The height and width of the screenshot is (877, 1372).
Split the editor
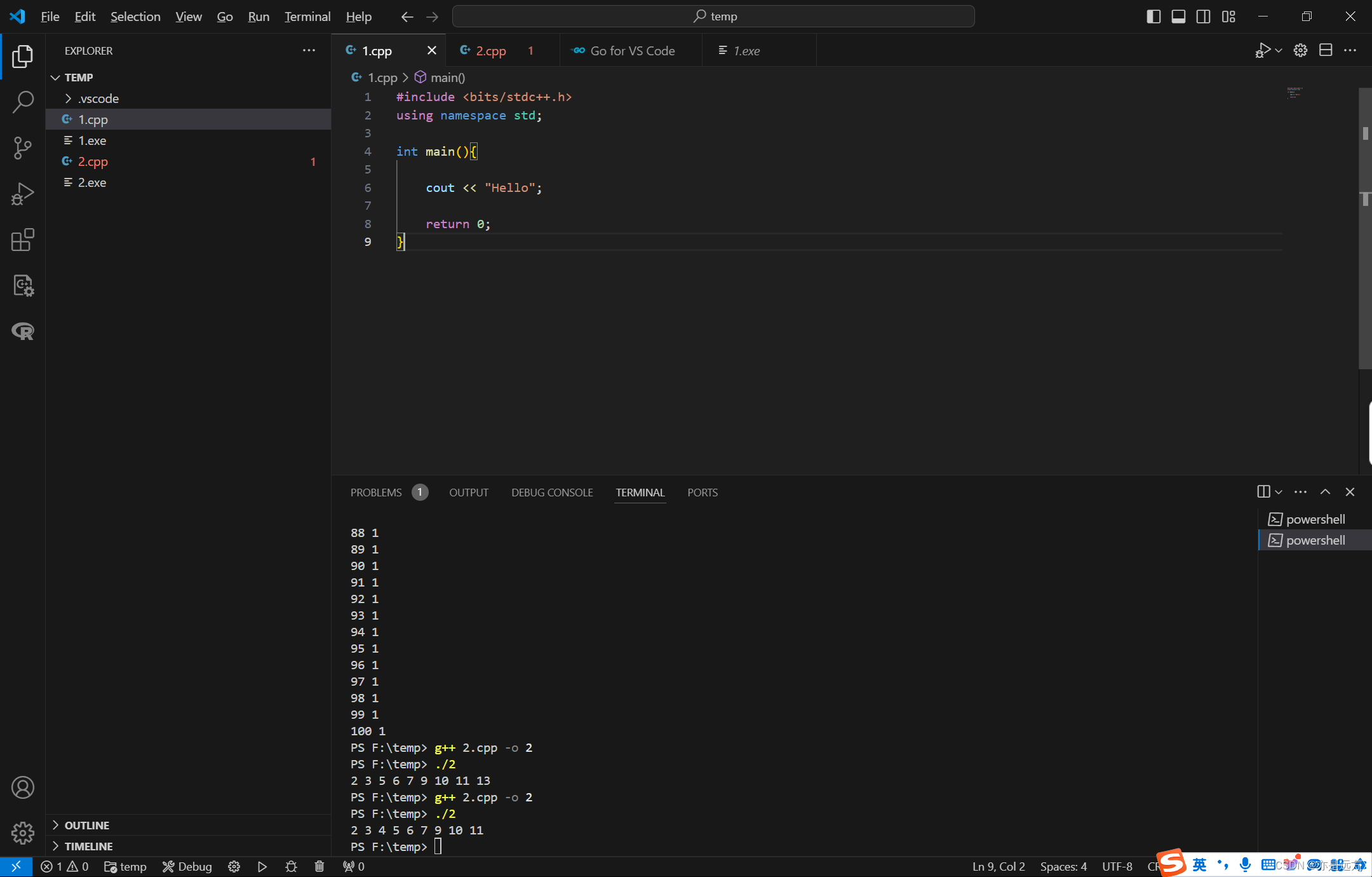click(x=1325, y=50)
